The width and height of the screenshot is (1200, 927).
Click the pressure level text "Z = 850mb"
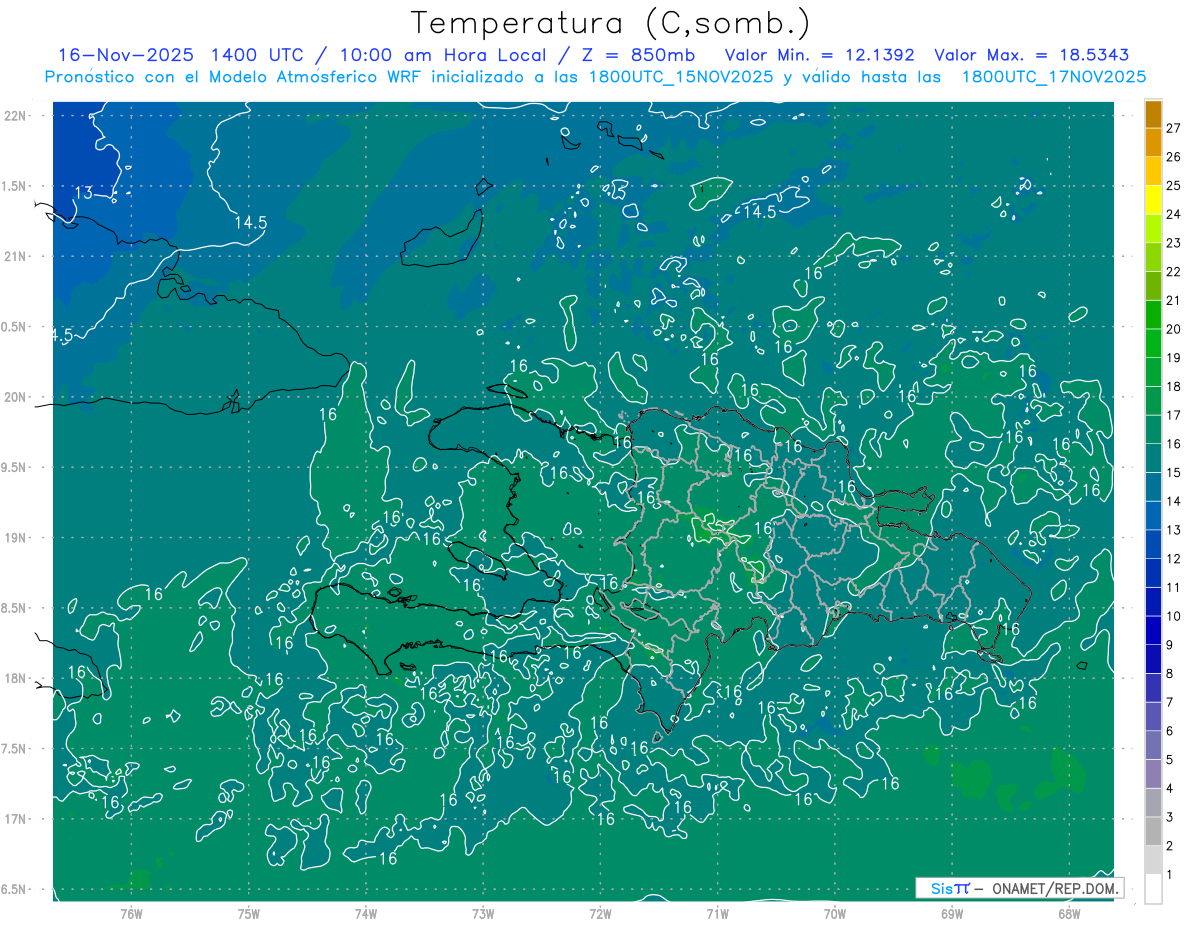point(638,55)
